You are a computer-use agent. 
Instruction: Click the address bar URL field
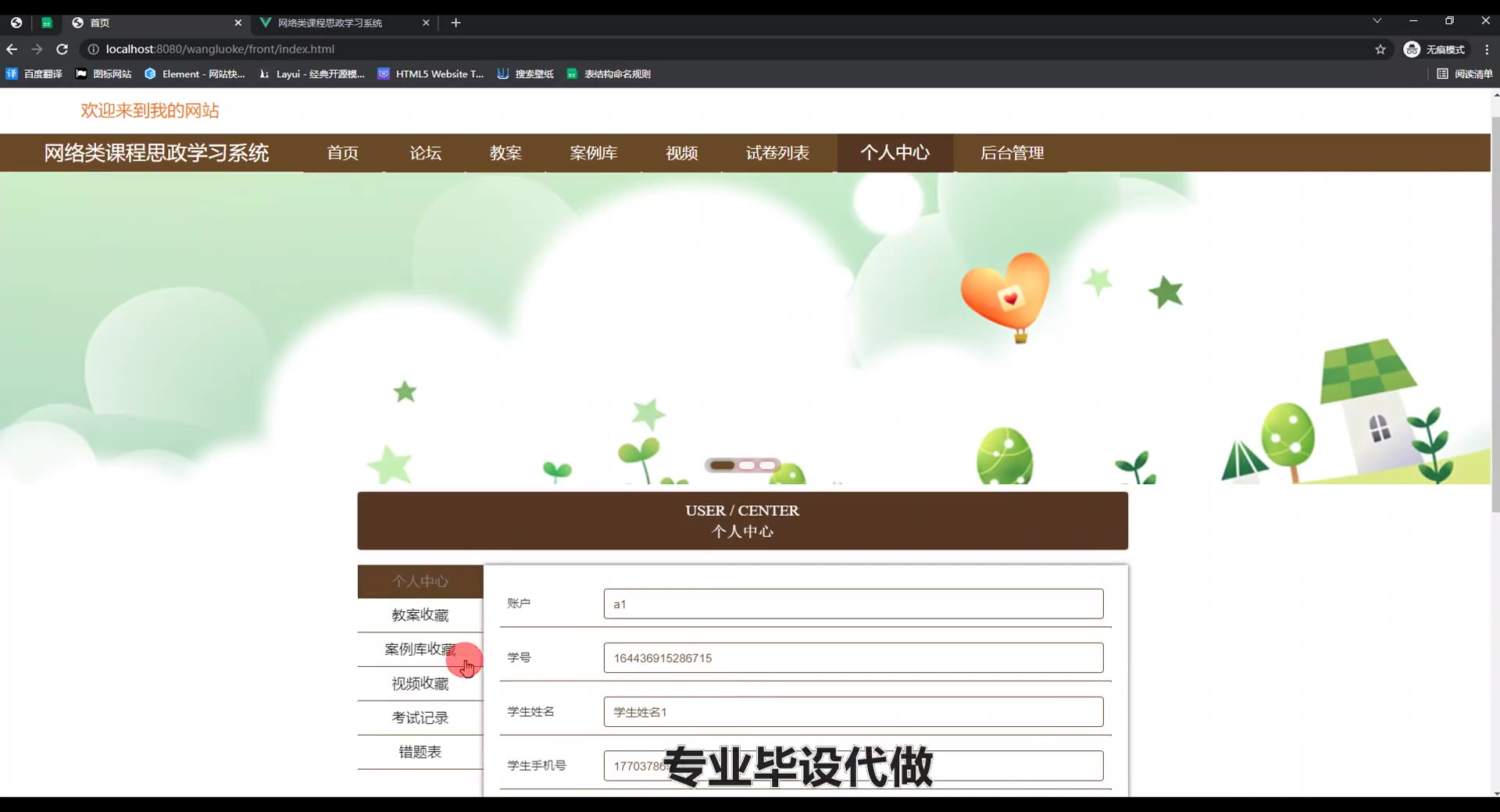(734, 49)
